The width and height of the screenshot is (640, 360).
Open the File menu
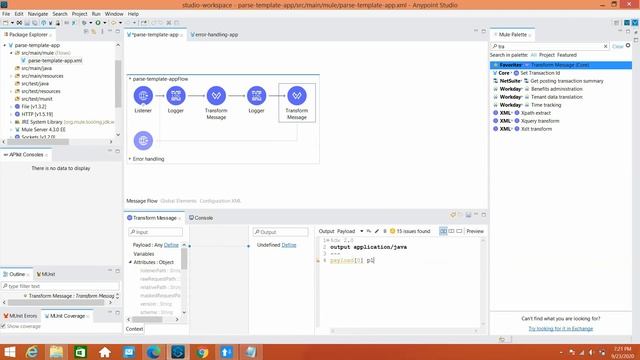[6, 14]
